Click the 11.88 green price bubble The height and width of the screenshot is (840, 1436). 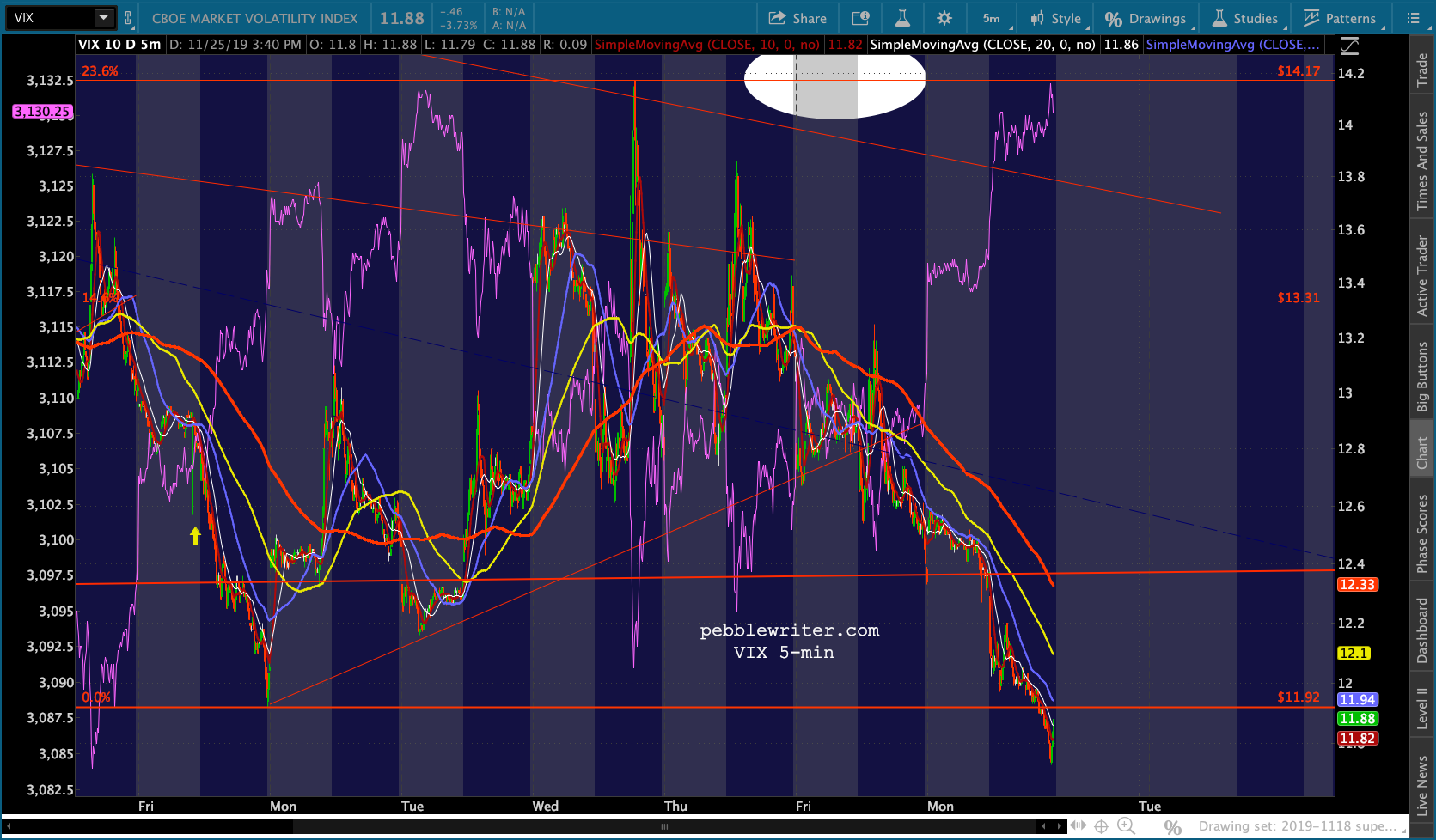tap(1357, 719)
